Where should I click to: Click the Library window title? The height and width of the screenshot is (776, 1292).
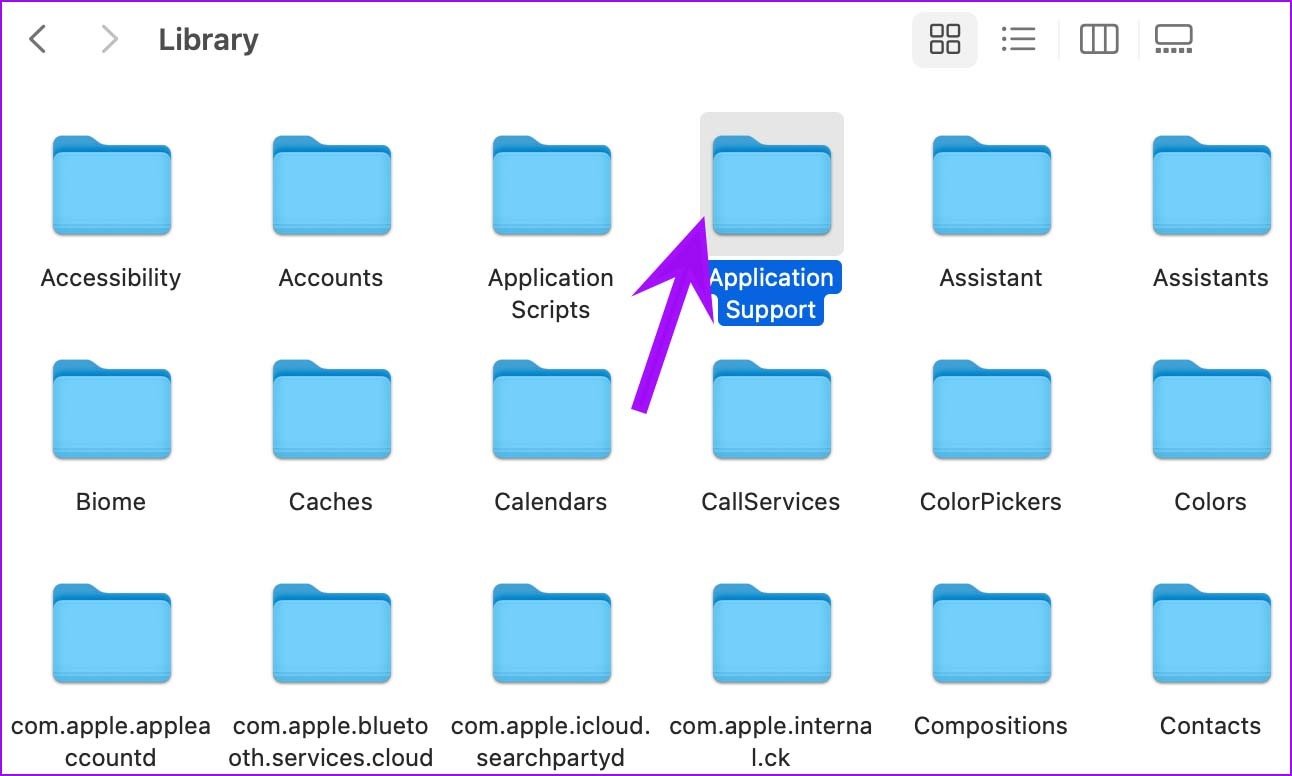(x=208, y=40)
